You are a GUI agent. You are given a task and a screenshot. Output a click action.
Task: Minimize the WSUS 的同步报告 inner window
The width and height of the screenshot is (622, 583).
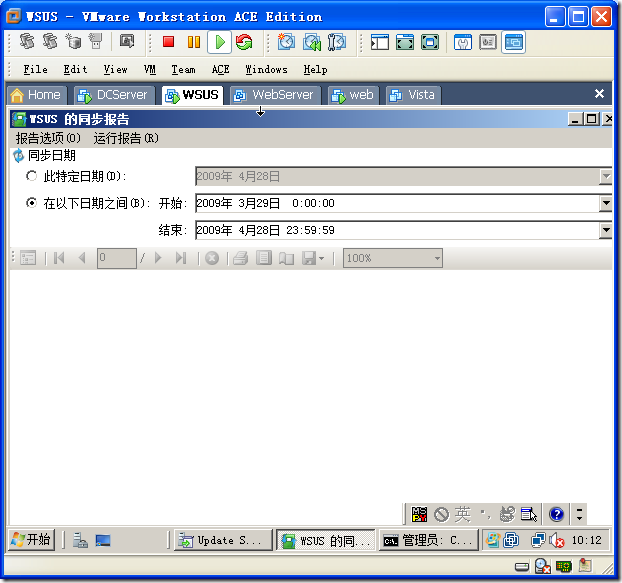click(574, 119)
